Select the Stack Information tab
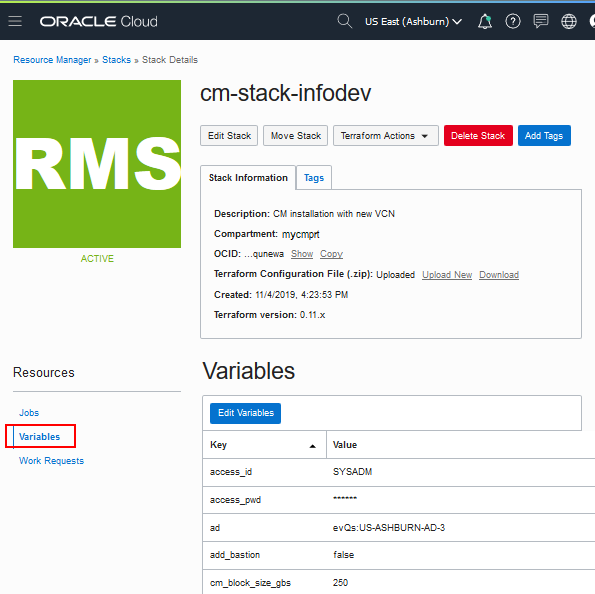 248,178
